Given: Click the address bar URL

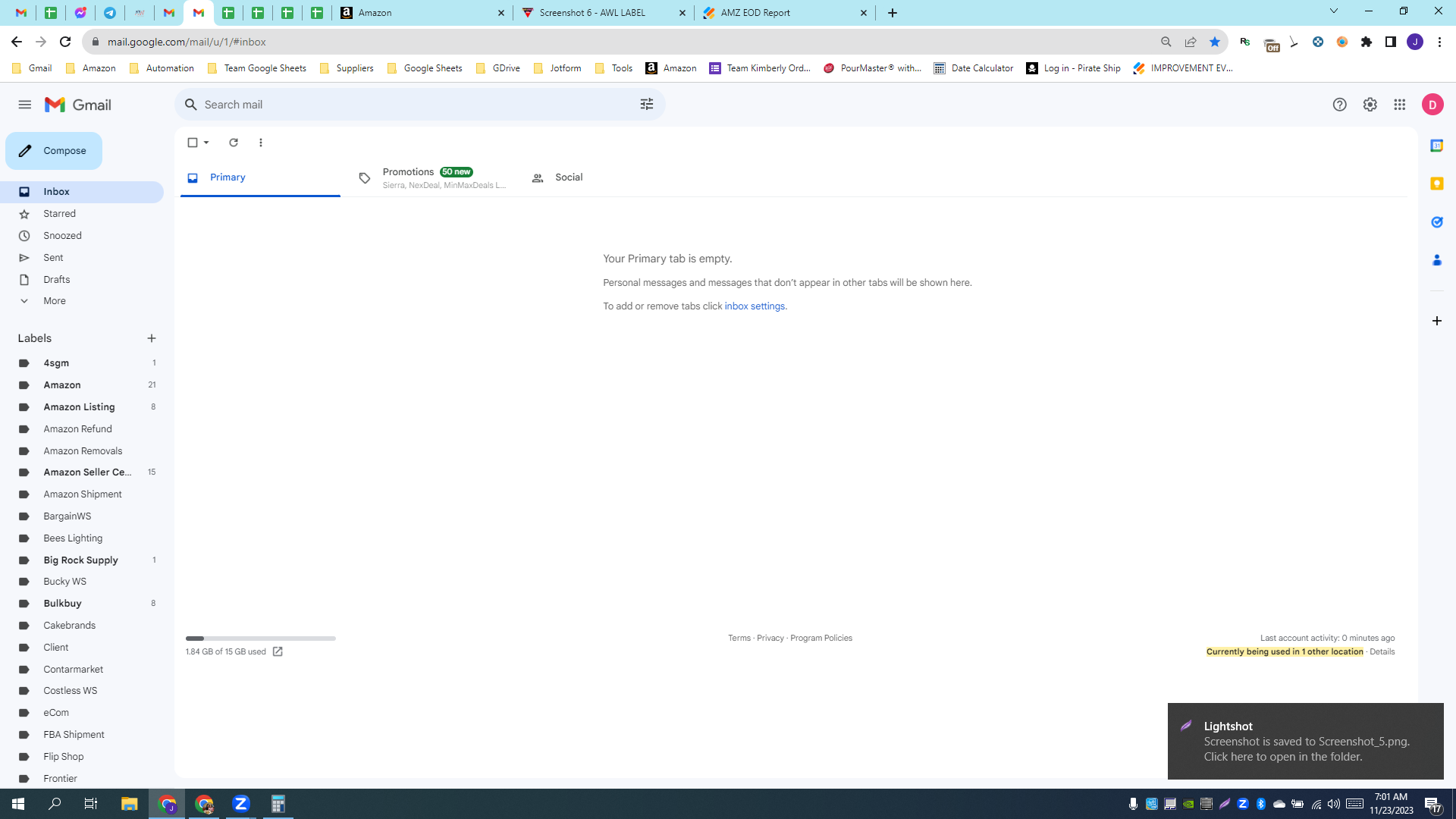Looking at the screenshot, I should pyautogui.click(x=187, y=42).
